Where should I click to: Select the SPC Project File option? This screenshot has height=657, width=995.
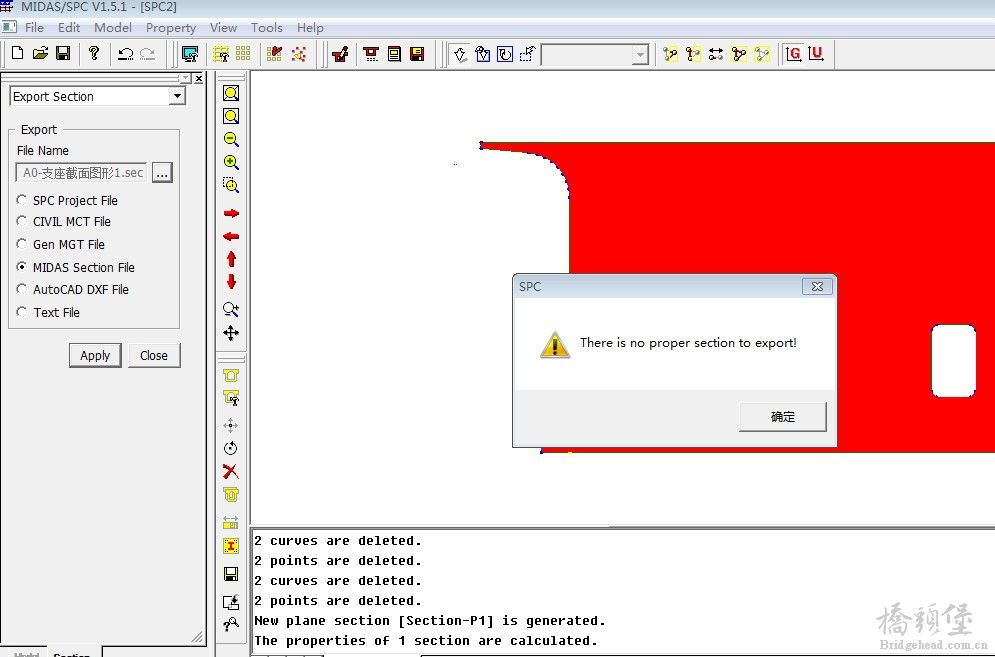point(67,201)
